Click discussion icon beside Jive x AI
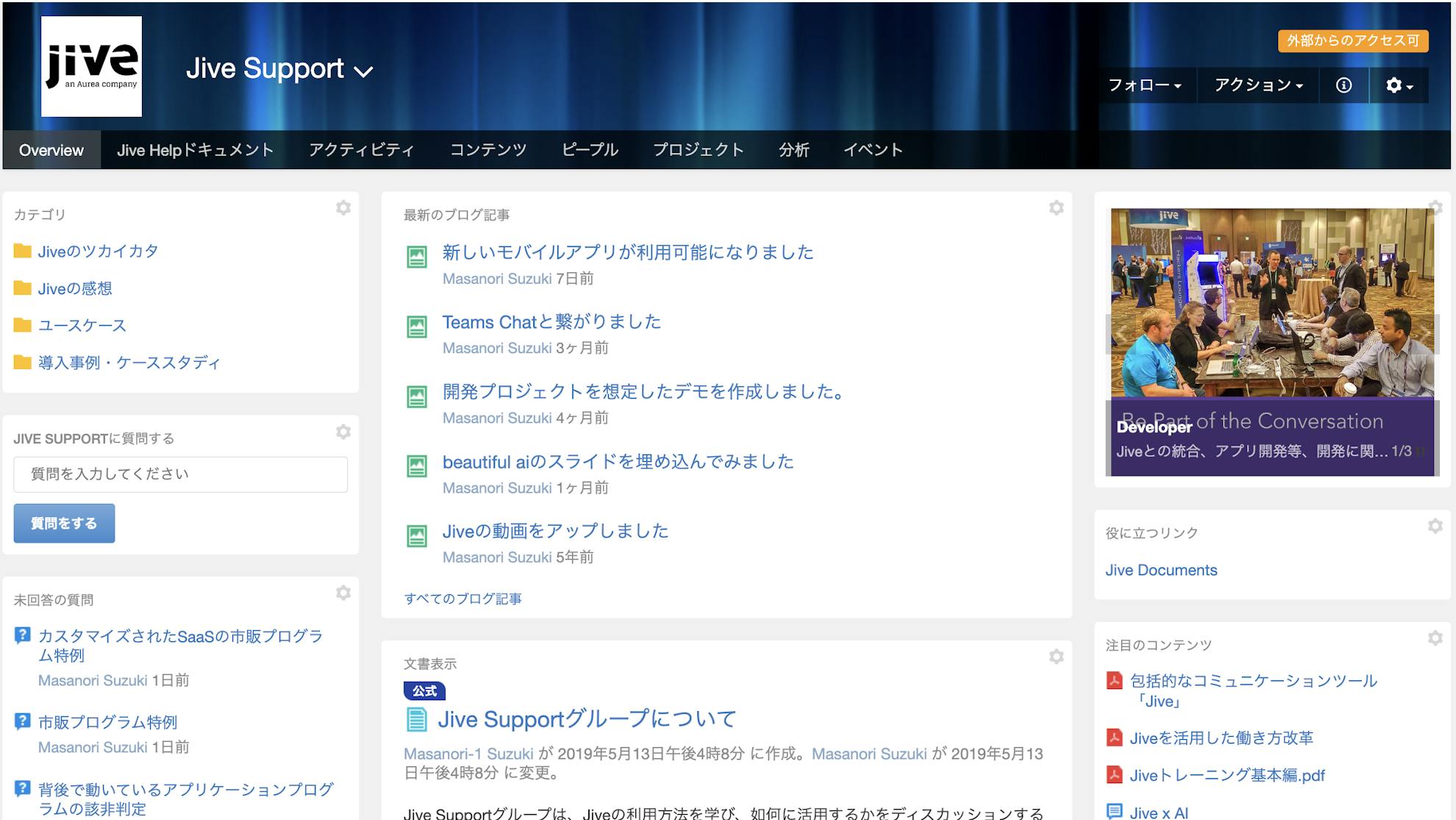 pos(1115,812)
